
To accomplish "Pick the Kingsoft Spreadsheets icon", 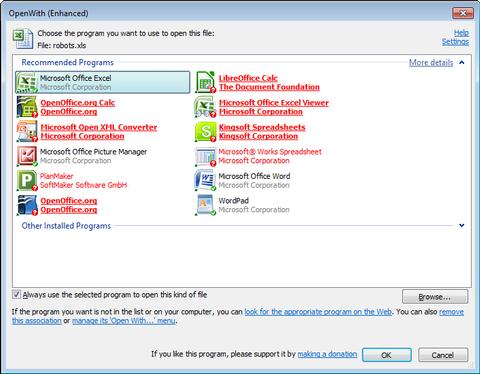I will pos(206,131).
